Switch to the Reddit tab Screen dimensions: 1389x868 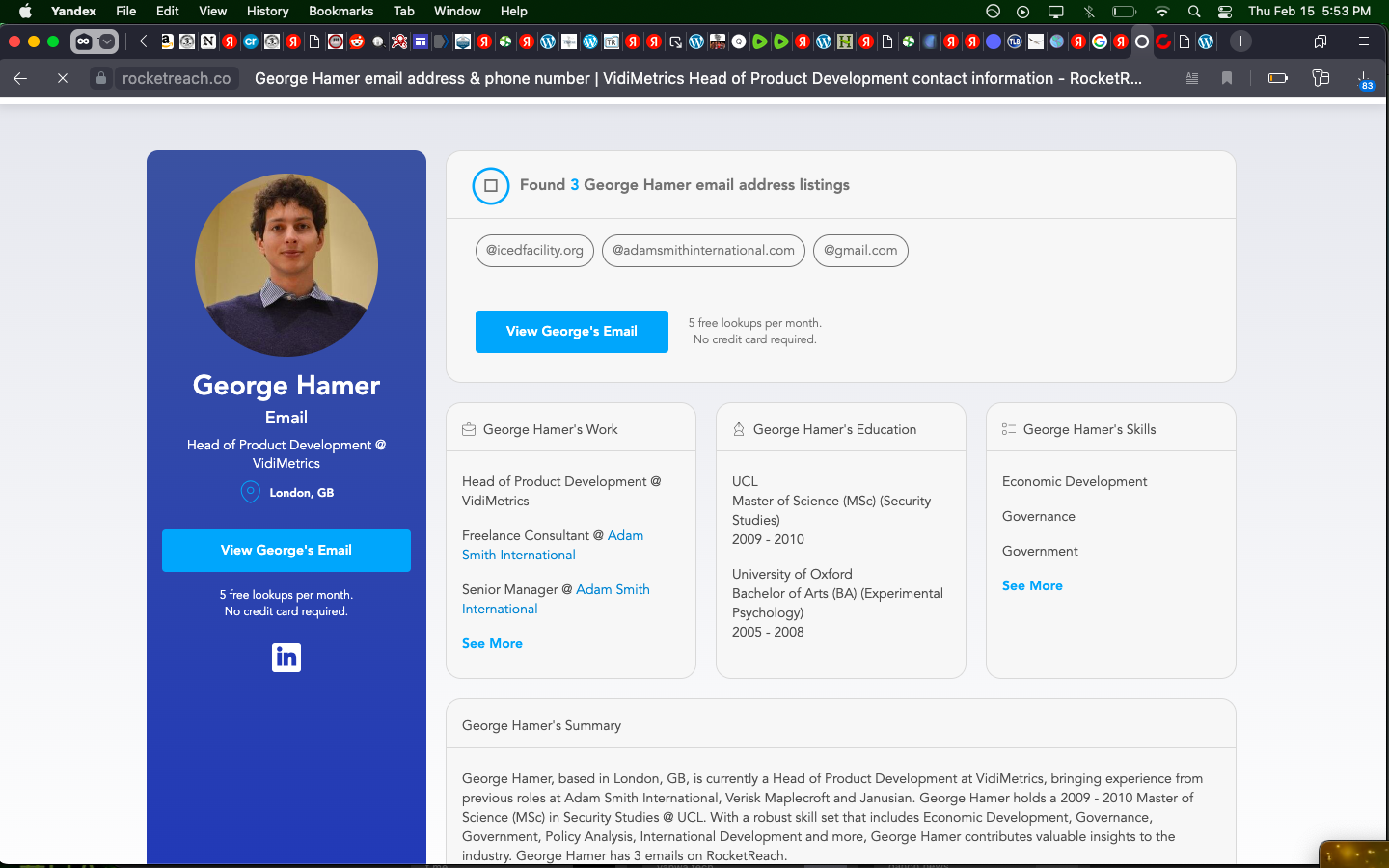click(x=357, y=41)
